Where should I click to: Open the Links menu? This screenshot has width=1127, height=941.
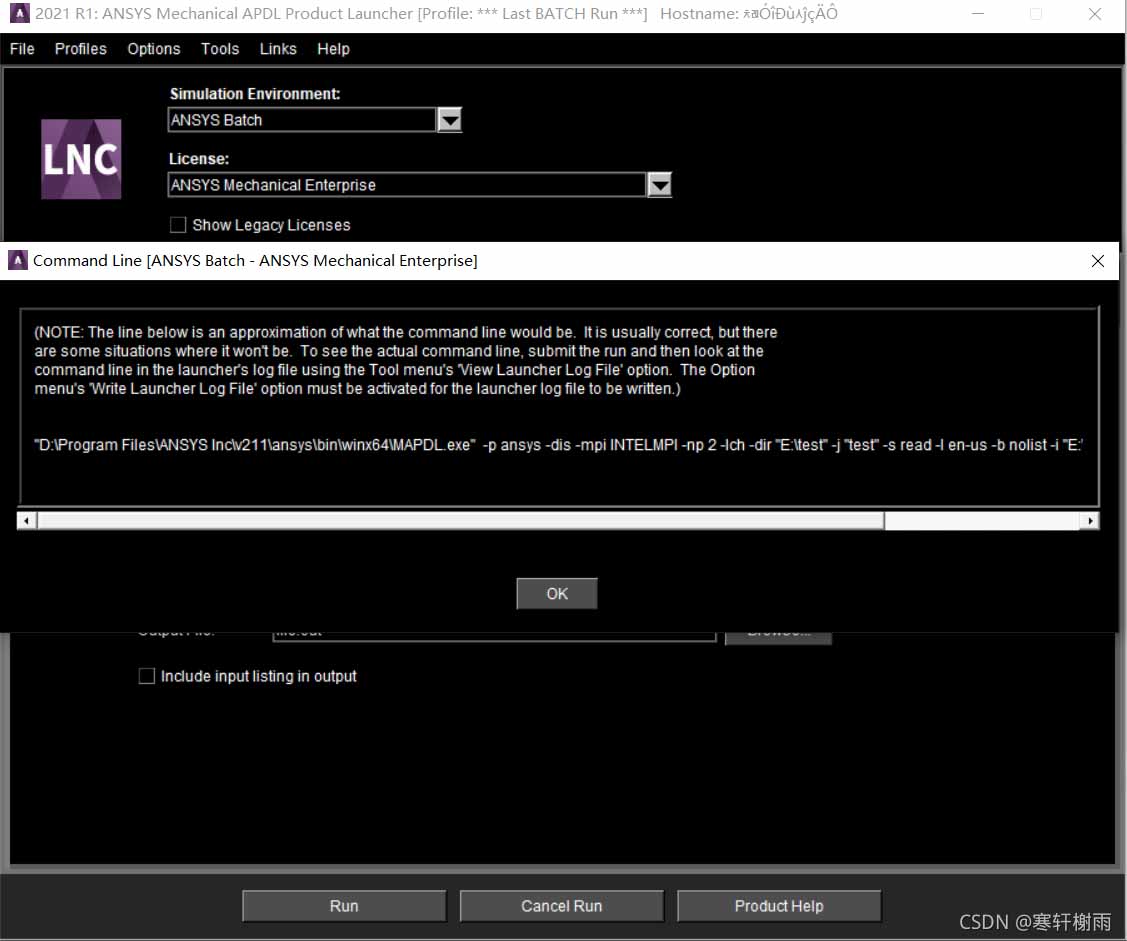coord(278,49)
